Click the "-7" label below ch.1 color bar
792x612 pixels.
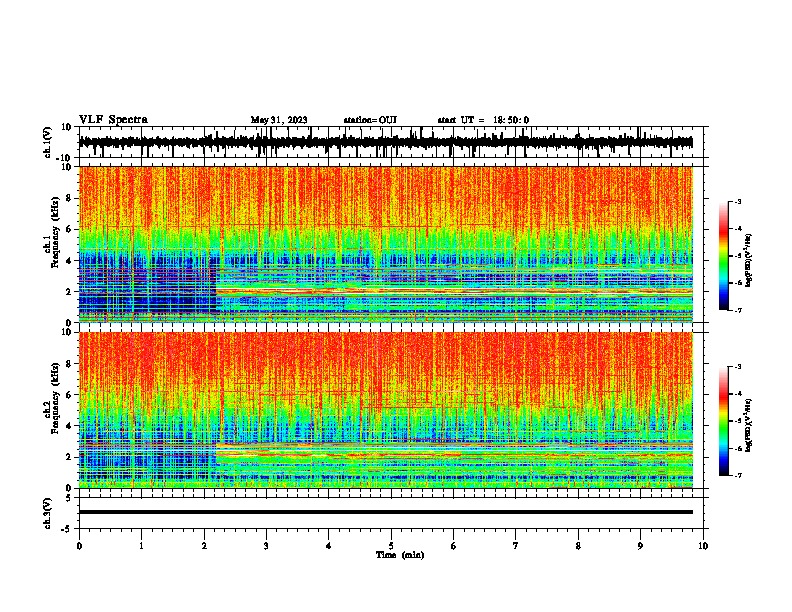click(x=738, y=310)
